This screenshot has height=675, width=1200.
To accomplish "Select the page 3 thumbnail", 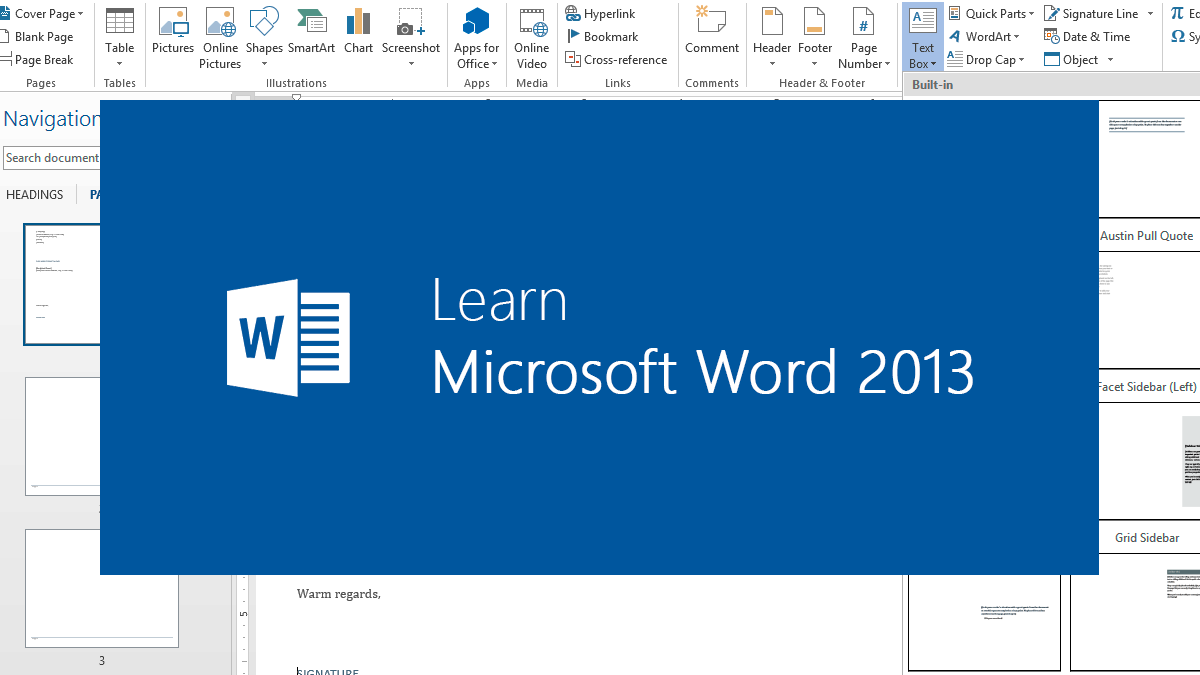I will (101, 588).
